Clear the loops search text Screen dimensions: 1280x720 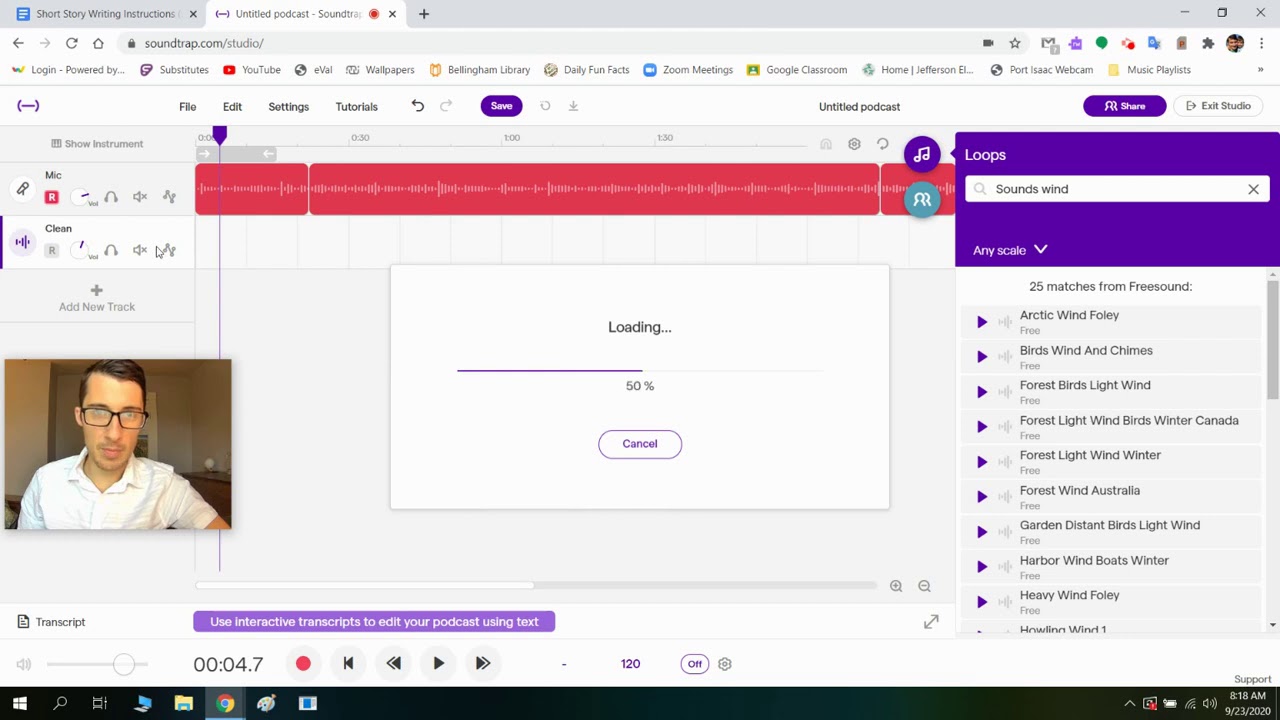[1253, 189]
